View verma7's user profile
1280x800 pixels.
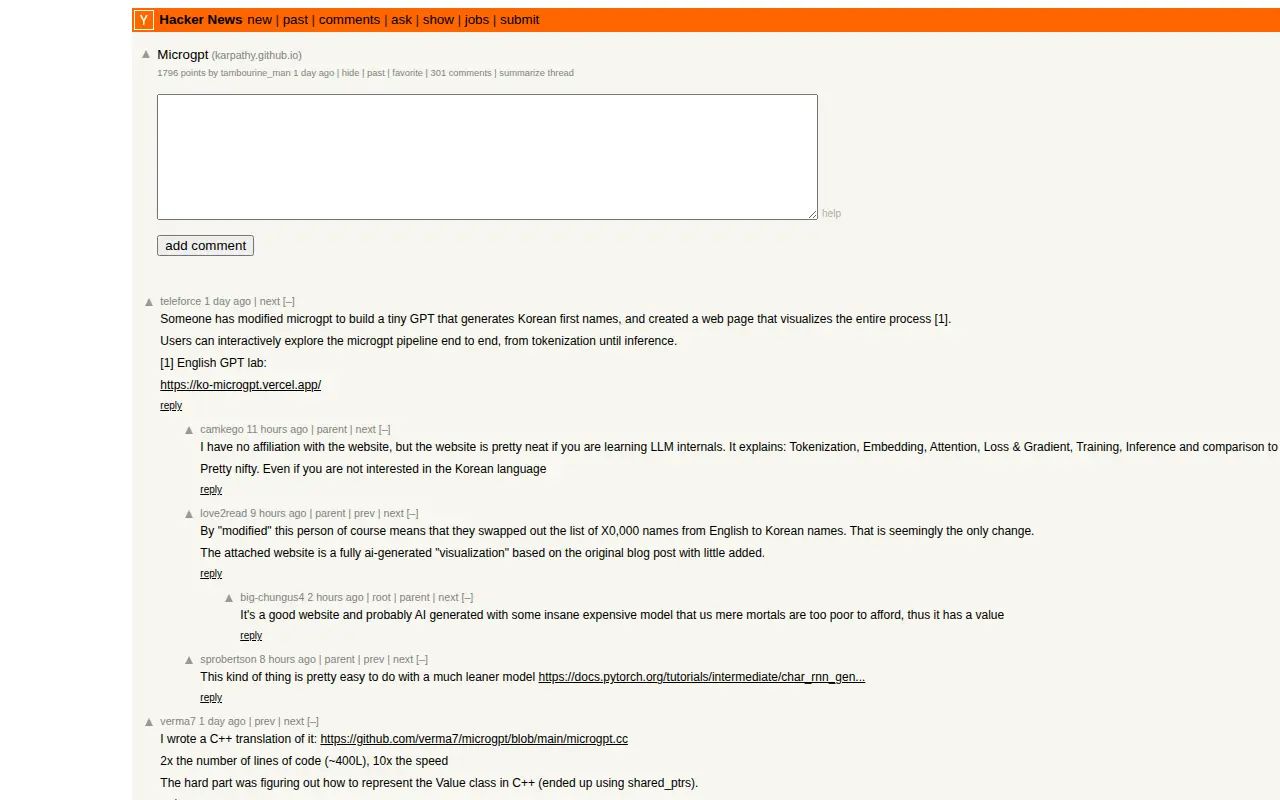pos(178,721)
